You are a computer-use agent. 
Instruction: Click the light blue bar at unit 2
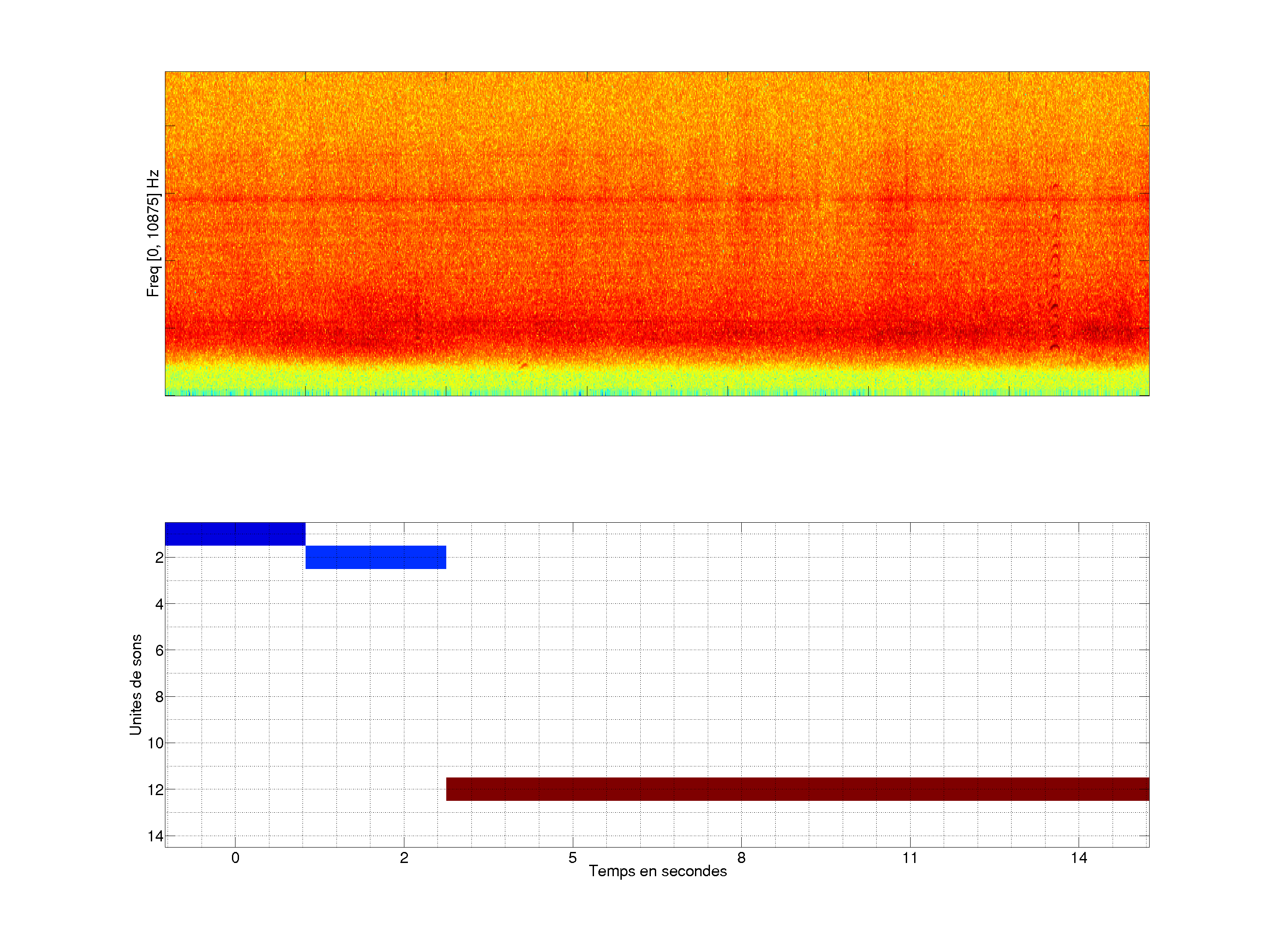(376, 557)
